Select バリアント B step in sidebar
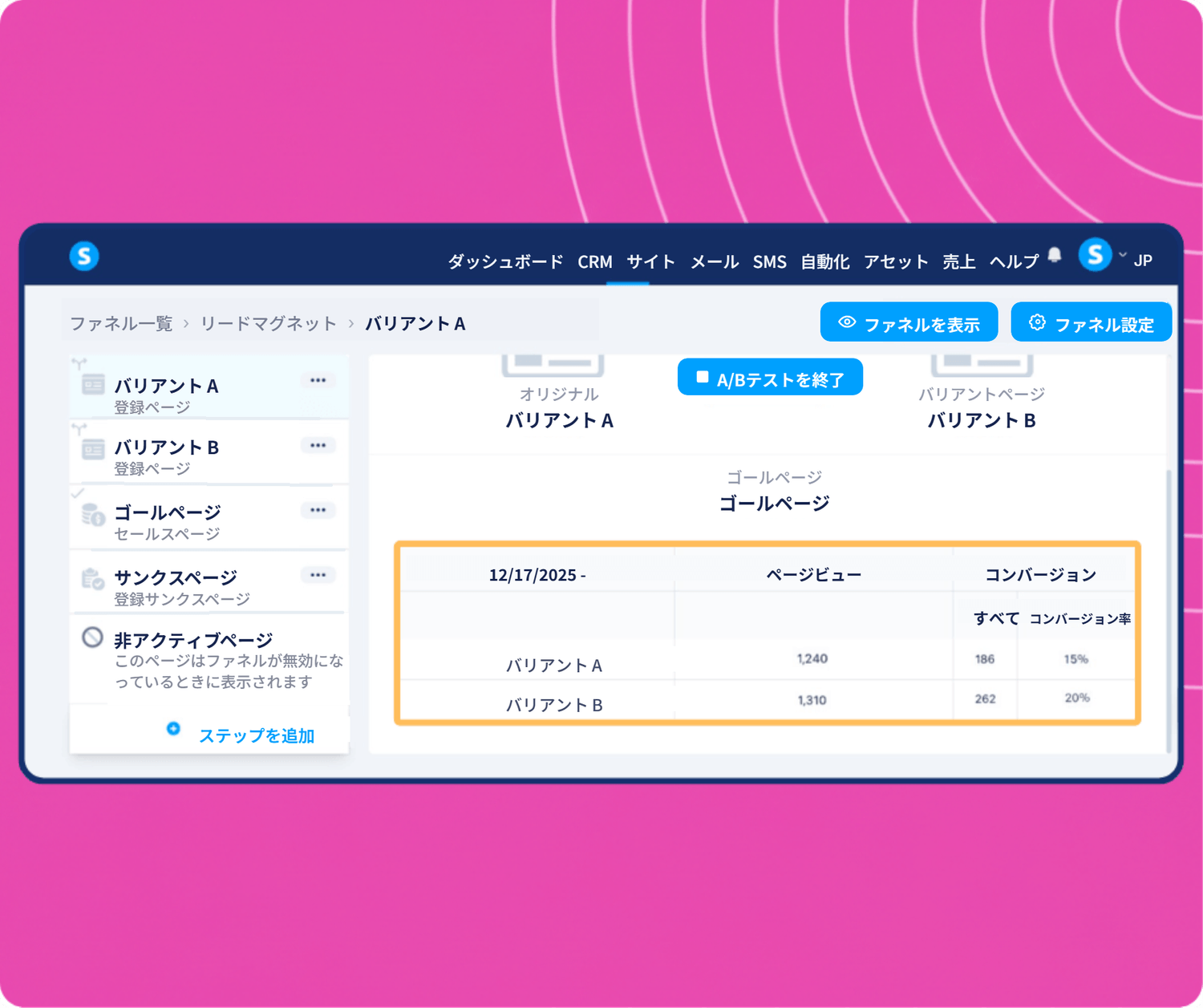The width and height of the screenshot is (1203, 1008). [x=209, y=453]
